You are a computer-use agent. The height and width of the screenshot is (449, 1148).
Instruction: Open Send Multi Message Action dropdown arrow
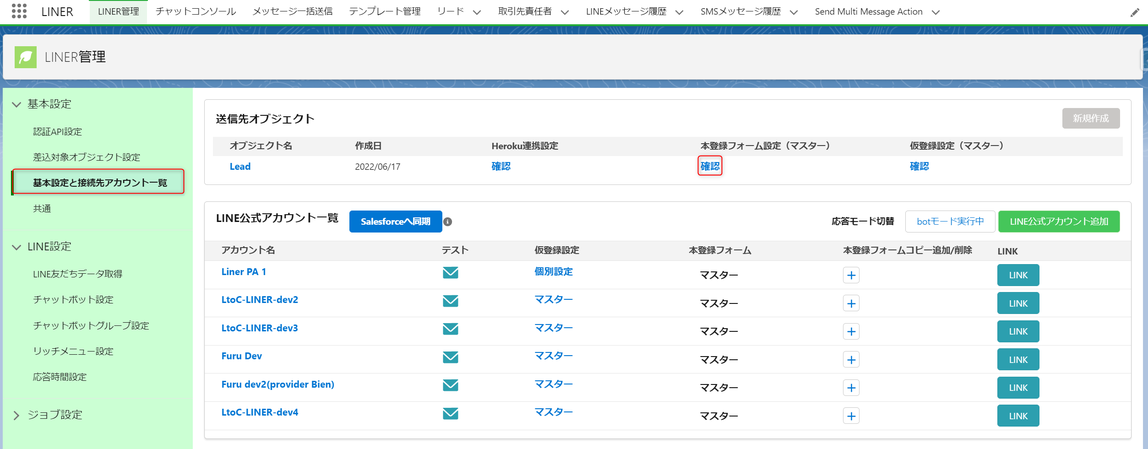click(936, 12)
